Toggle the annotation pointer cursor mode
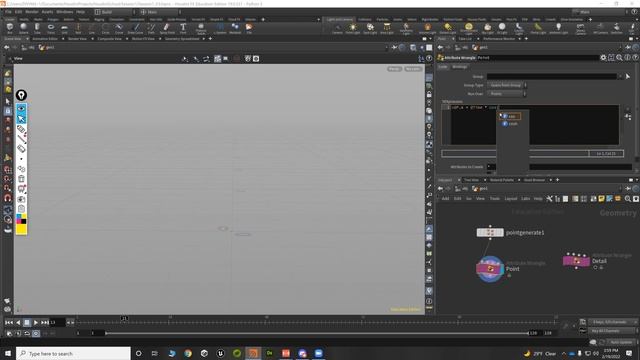Image resolution: width=640 pixels, height=360 pixels. pyautogui.click(x=21, y=119)
